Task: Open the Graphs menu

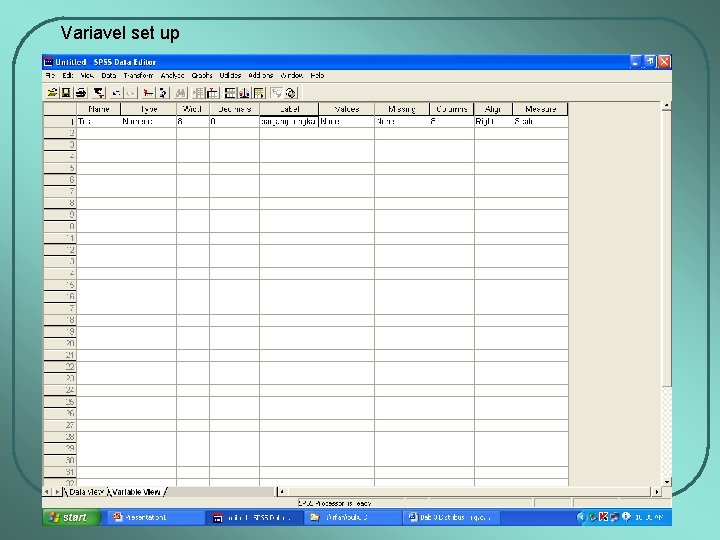Action: click(x=202, y=75)
